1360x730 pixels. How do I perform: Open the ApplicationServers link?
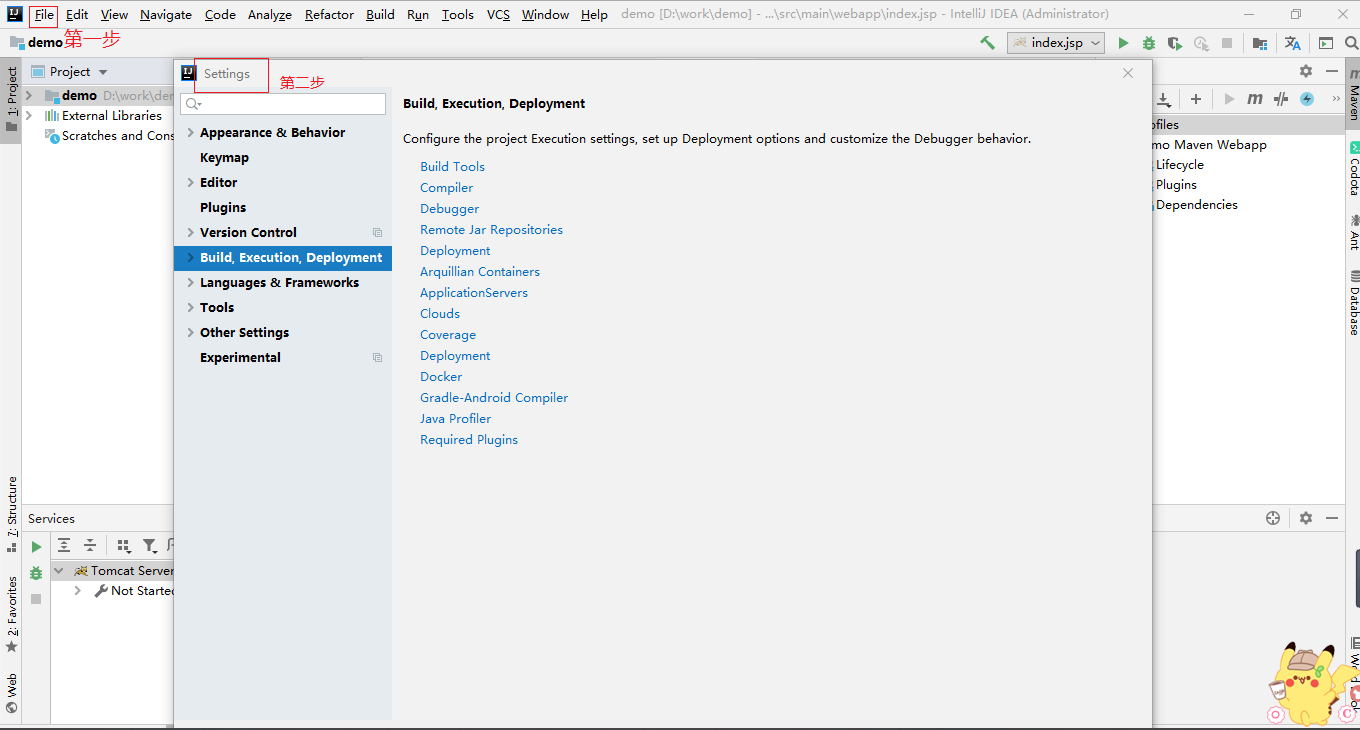(x=474, y=293)
